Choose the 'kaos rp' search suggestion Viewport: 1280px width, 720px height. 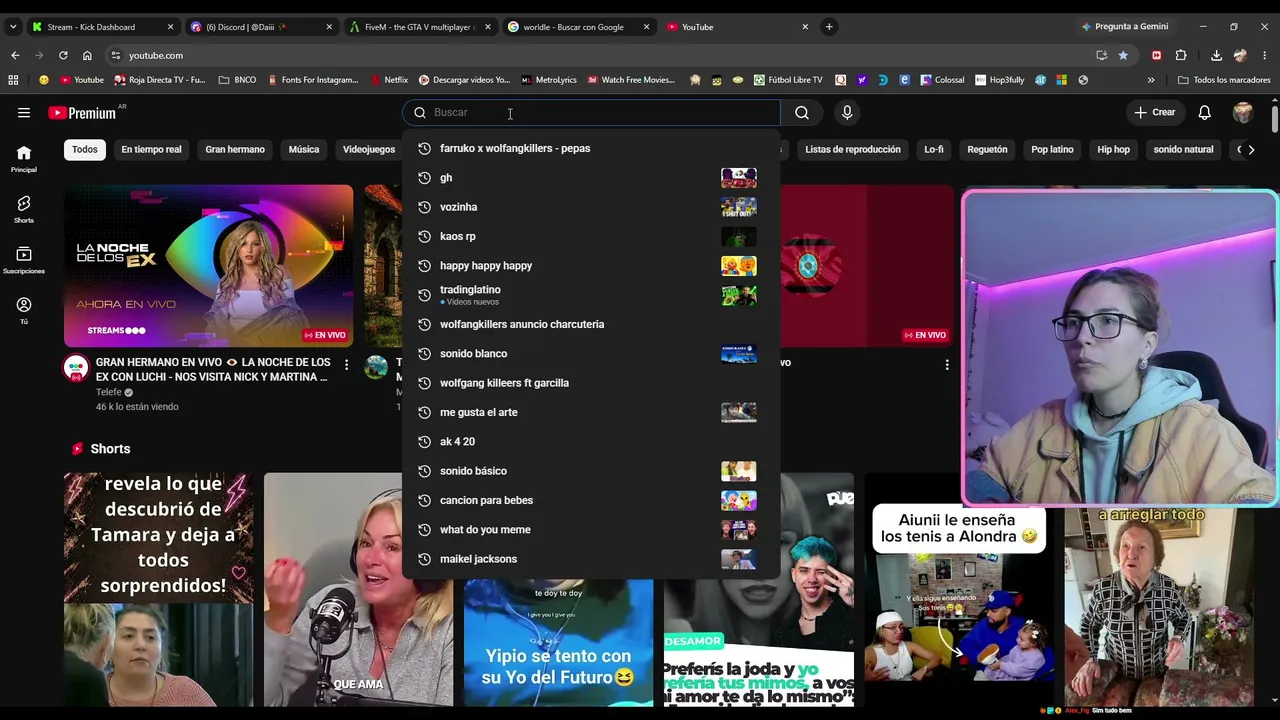click(591, 236)
